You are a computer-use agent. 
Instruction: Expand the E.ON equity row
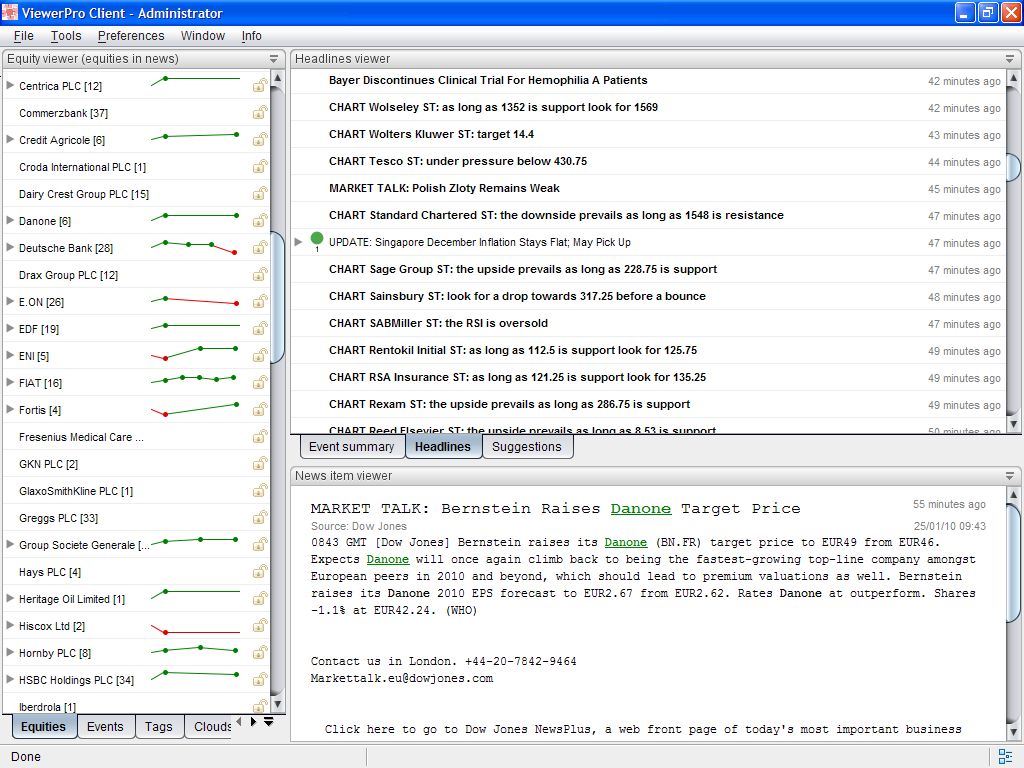10,301
